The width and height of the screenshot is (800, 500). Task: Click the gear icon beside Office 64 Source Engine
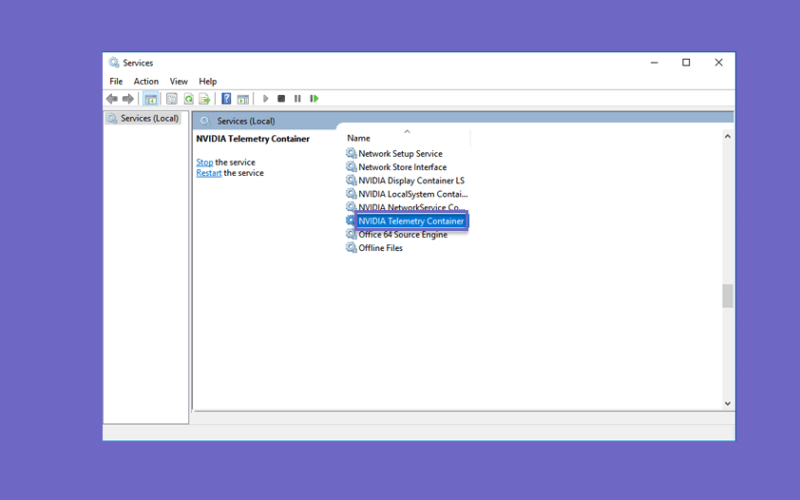[x=351, y=234]
